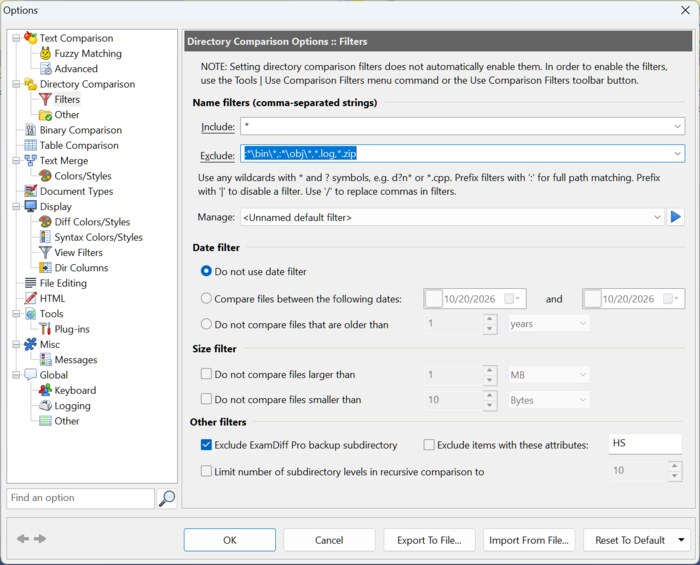This screenshot has width=700, height=565.
Task: Click the attributes HS text field
Action: tap(645, 444)
